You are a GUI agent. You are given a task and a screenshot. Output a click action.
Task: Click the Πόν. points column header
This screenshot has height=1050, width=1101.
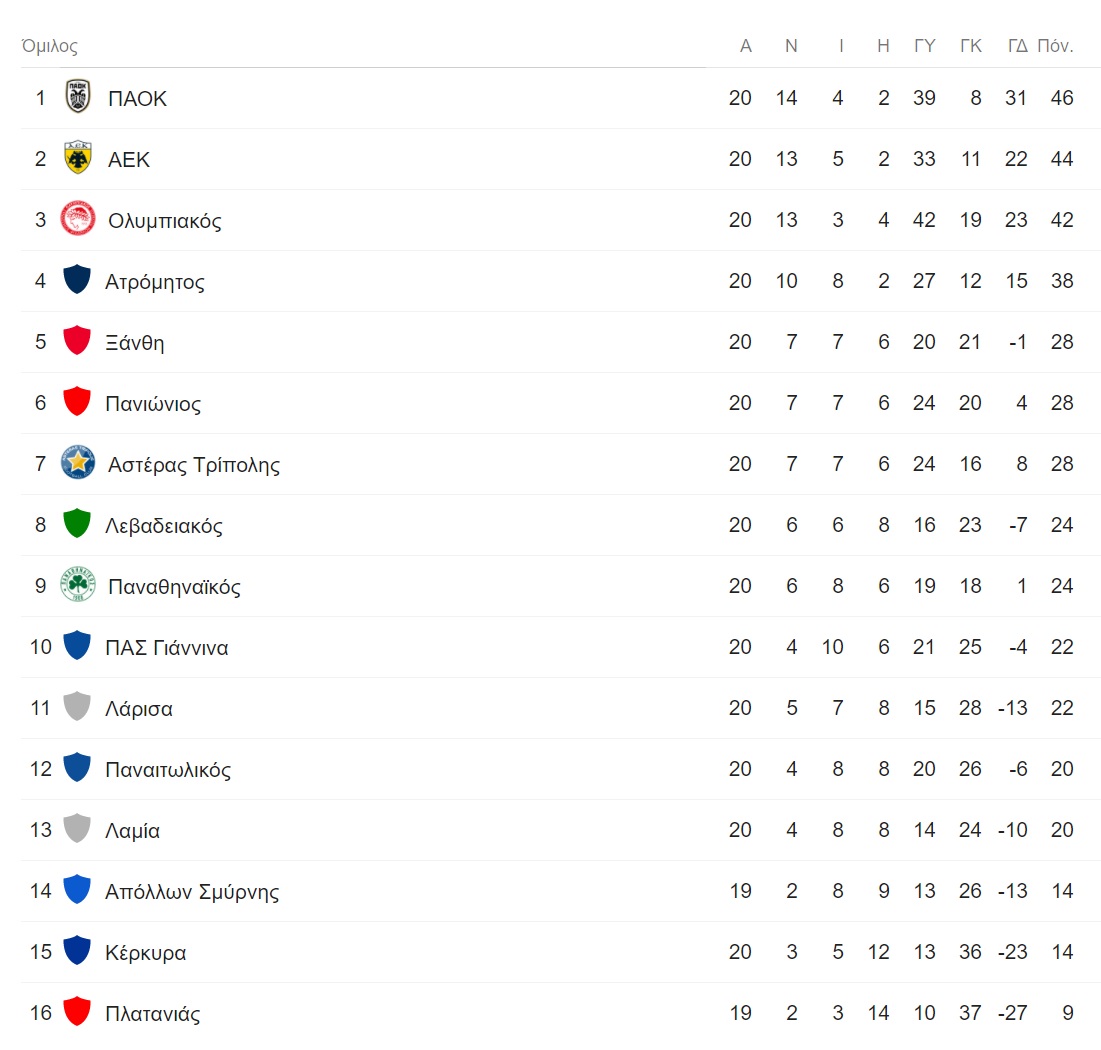click(1055, 46)
